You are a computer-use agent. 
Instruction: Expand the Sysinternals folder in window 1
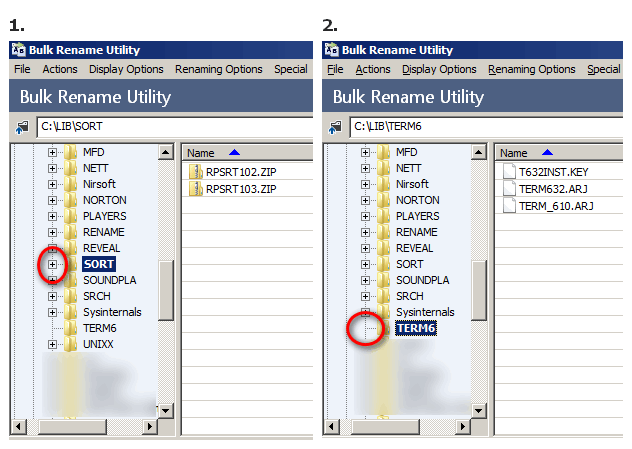point(52,312)
